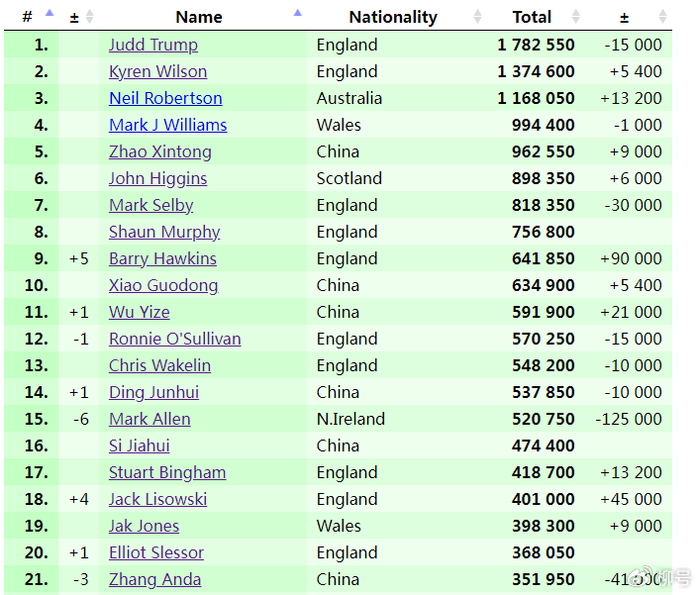Open Ding Junhui player page

154,392
